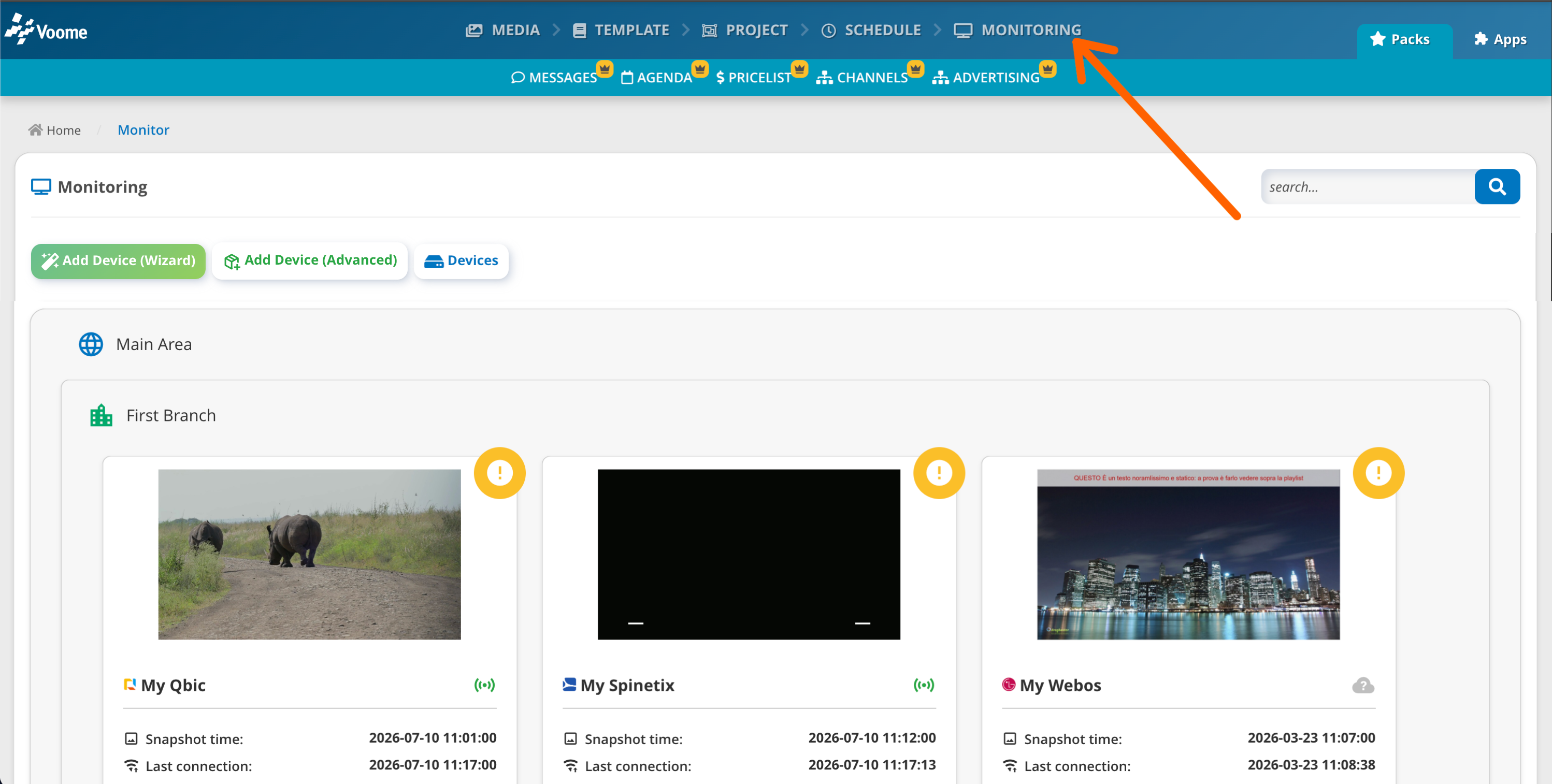Image resolution: width=1552 pixels, height=784 pixels.
Task: Select the Main Area heading
Action: pyautogui.click(x=154, y=344)
